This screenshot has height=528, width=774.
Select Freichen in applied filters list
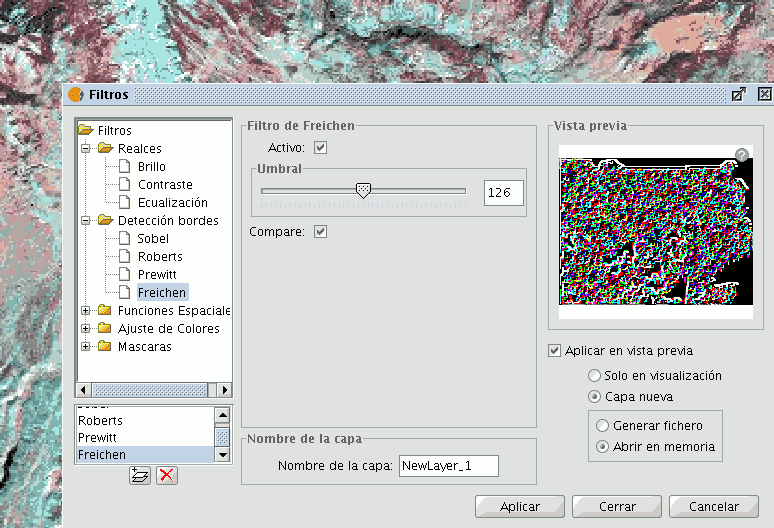tap(146, 454)
